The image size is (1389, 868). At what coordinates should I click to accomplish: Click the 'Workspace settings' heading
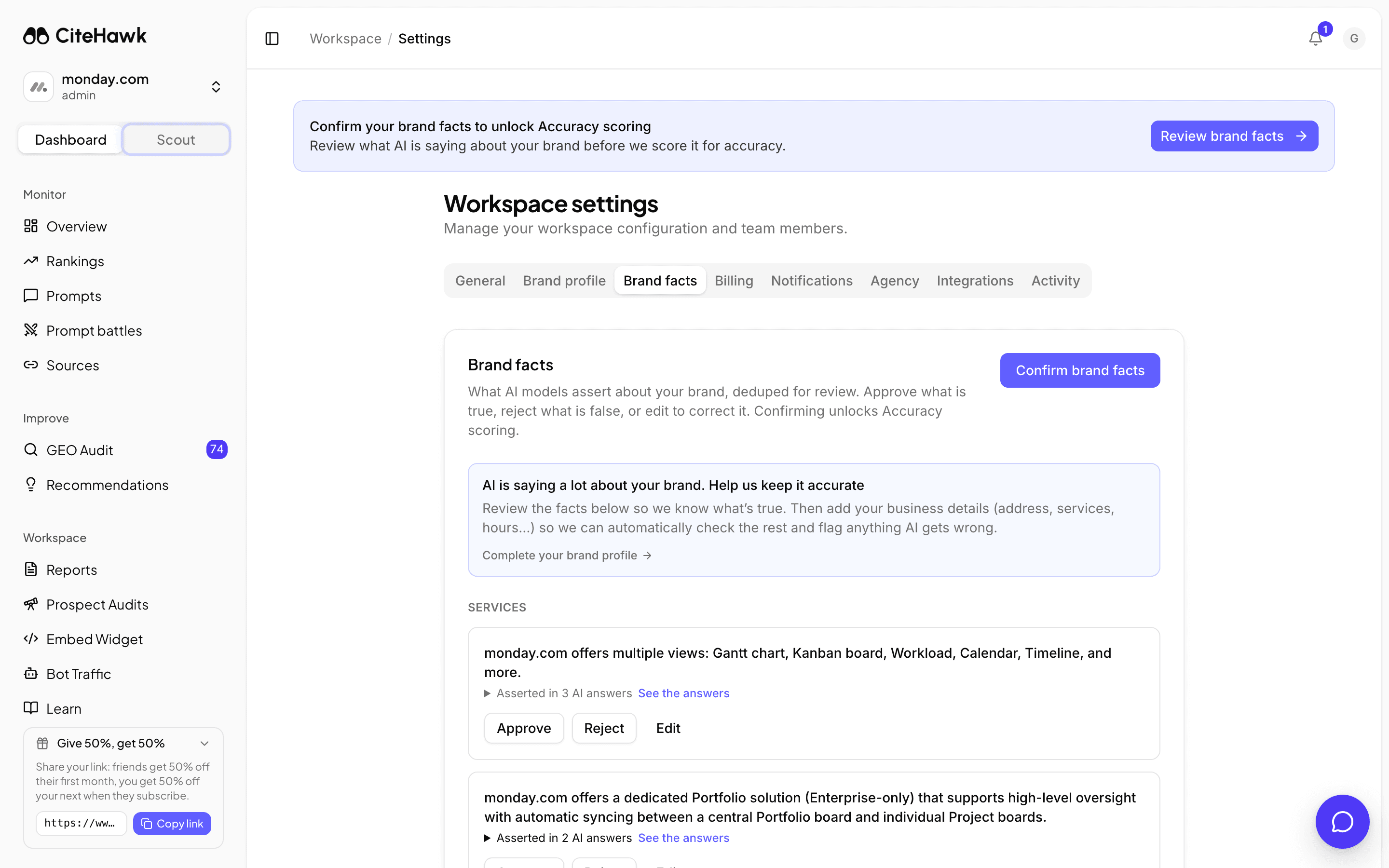[x=551, y=204]
